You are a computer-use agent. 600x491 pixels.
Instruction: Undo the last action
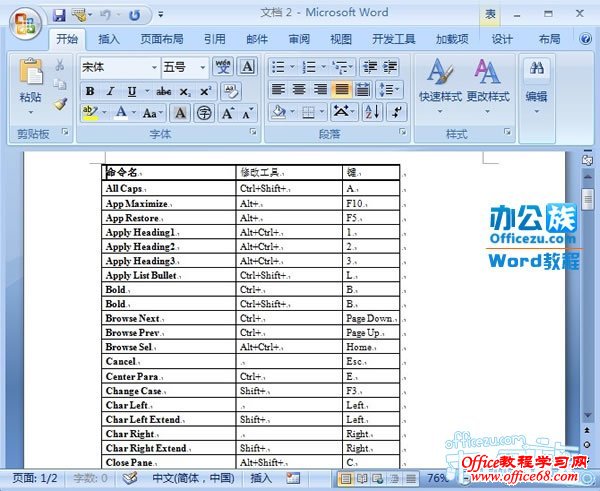[105, 15]
